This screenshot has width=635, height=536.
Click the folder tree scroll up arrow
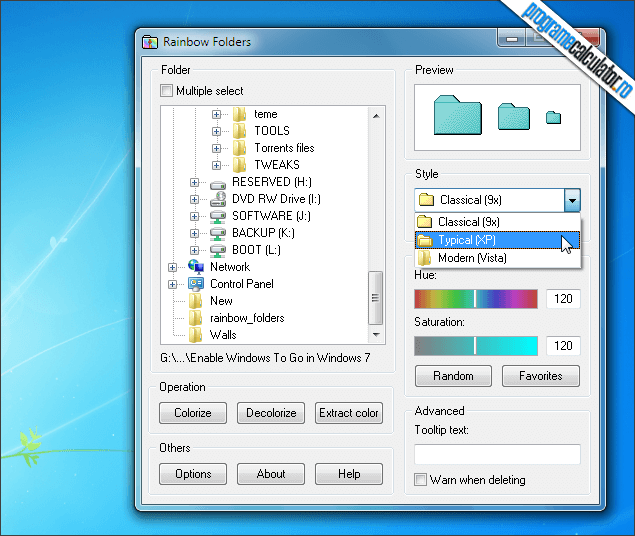[376, 116]
